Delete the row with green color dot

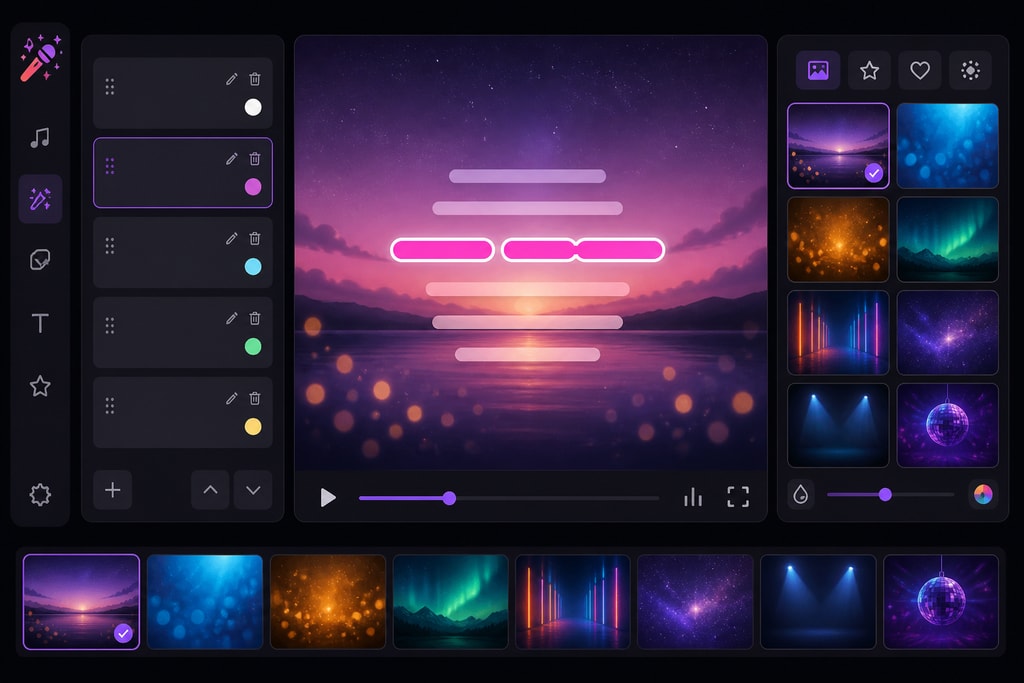pyautogui.click(x=255, y=318)
